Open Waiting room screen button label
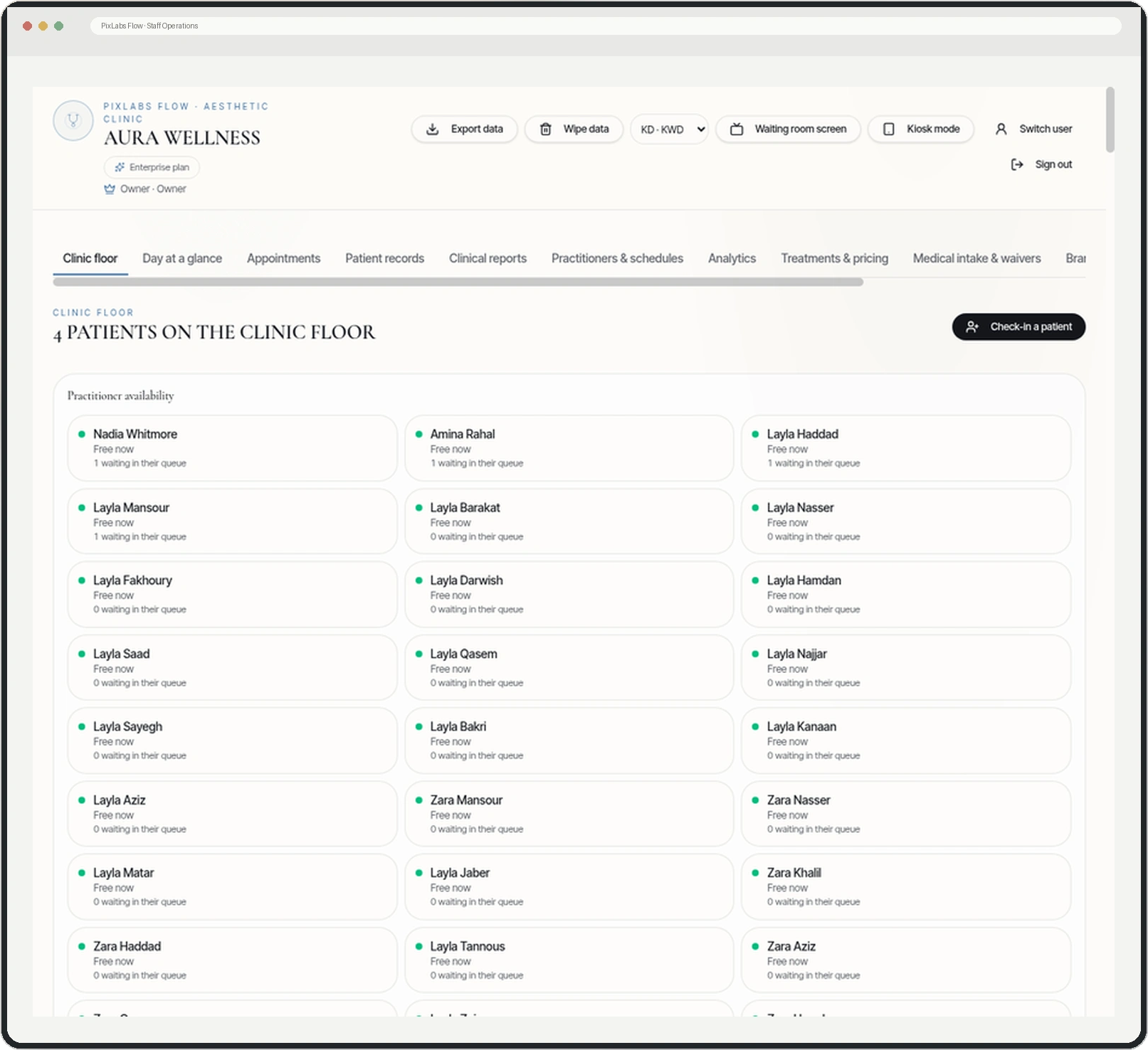 (x=800, y=129)
